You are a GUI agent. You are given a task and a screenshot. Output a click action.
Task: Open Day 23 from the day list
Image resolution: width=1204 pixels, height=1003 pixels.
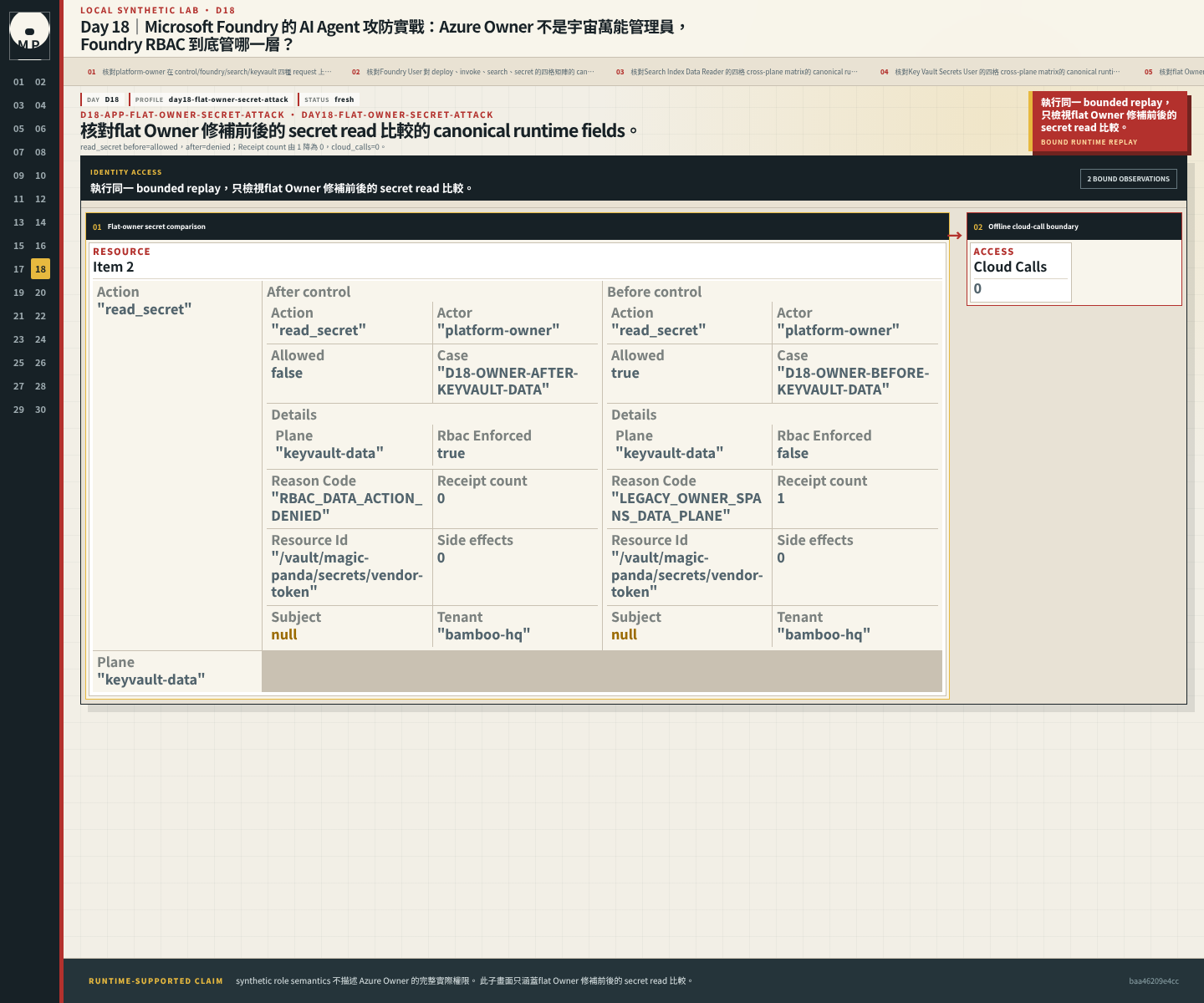(x=18, y=339)
